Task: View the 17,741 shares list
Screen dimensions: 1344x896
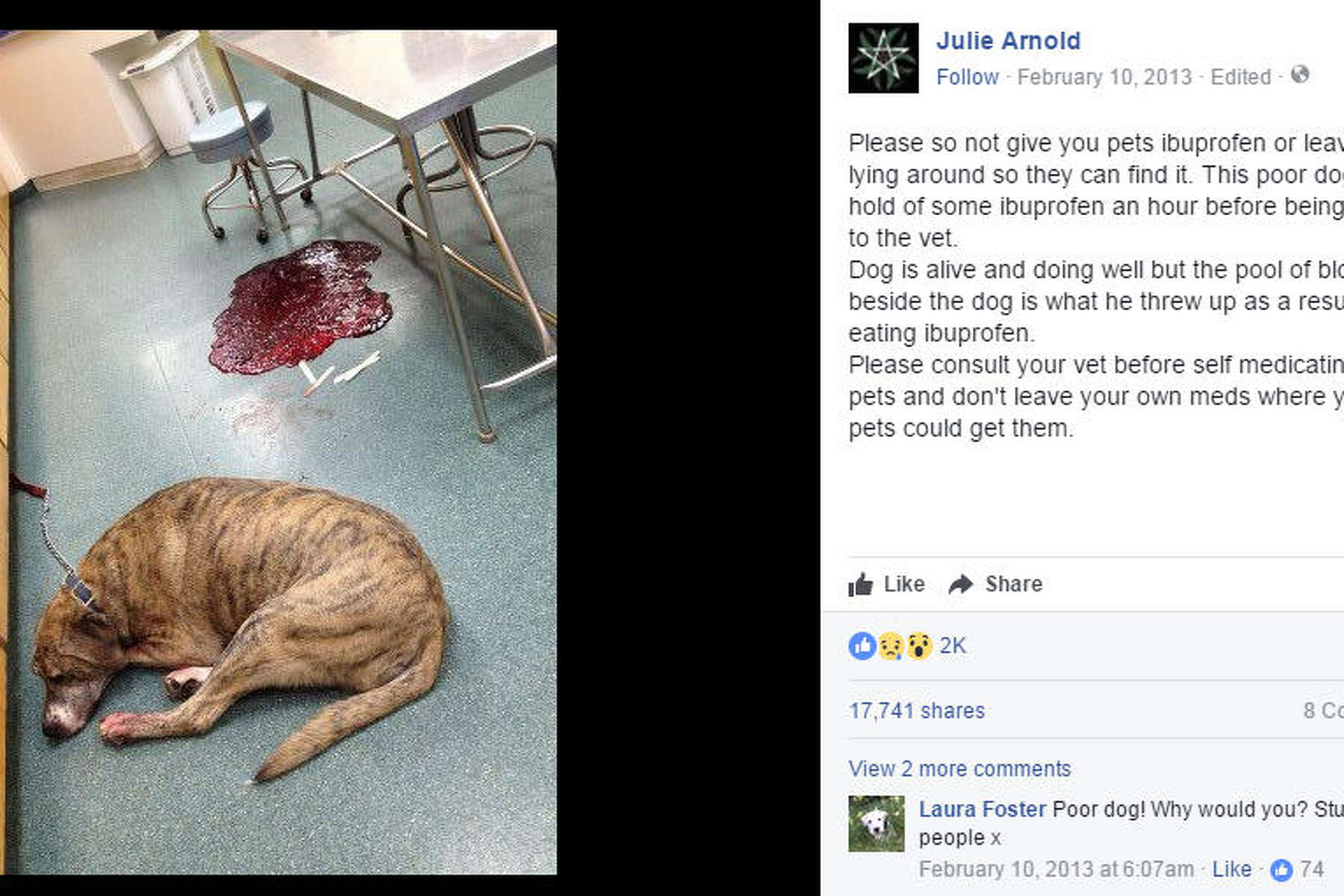Action: pyautogui.click(x=916, y=711)
